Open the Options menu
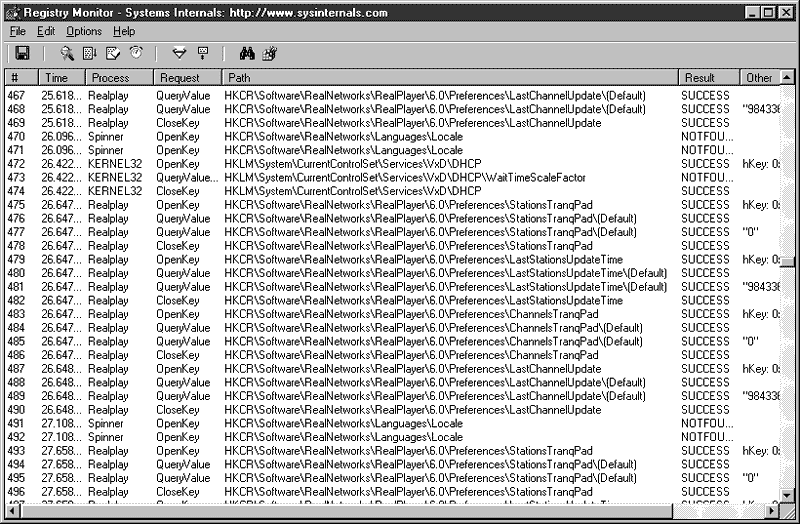 coord(84,32)
